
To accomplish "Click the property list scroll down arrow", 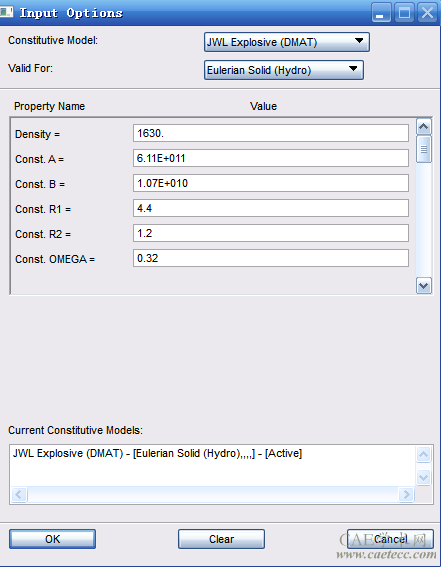I will coord(424,286).
